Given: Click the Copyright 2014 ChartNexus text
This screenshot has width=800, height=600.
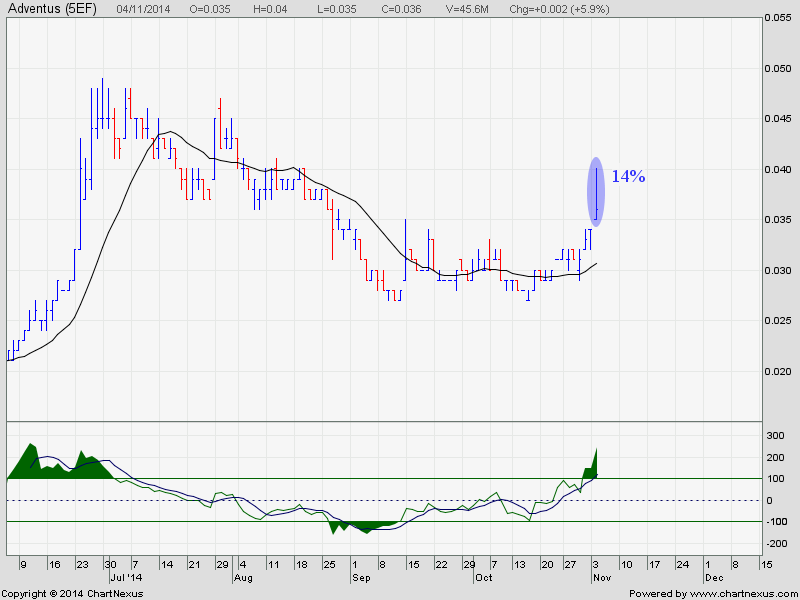Looking at the screenshot, I should [x=72, y=593].
